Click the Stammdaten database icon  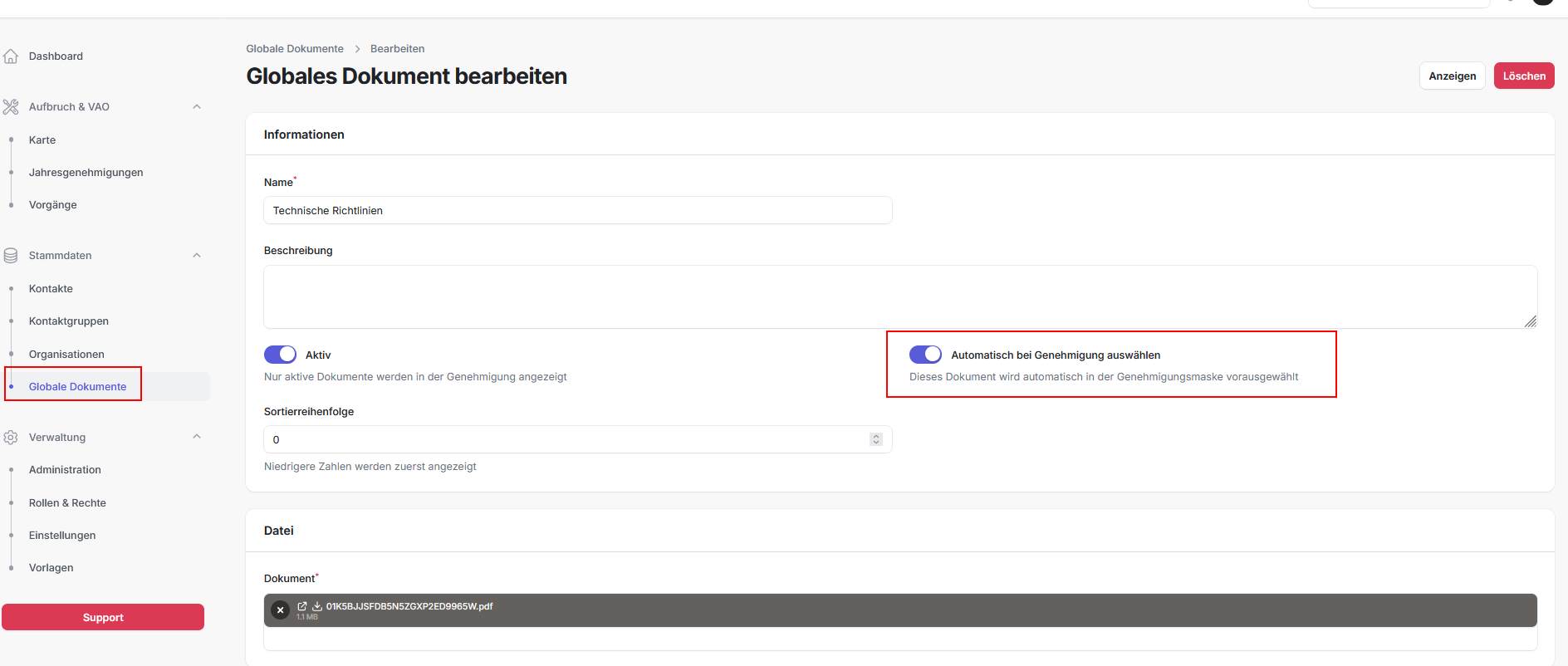coord(11,256)
